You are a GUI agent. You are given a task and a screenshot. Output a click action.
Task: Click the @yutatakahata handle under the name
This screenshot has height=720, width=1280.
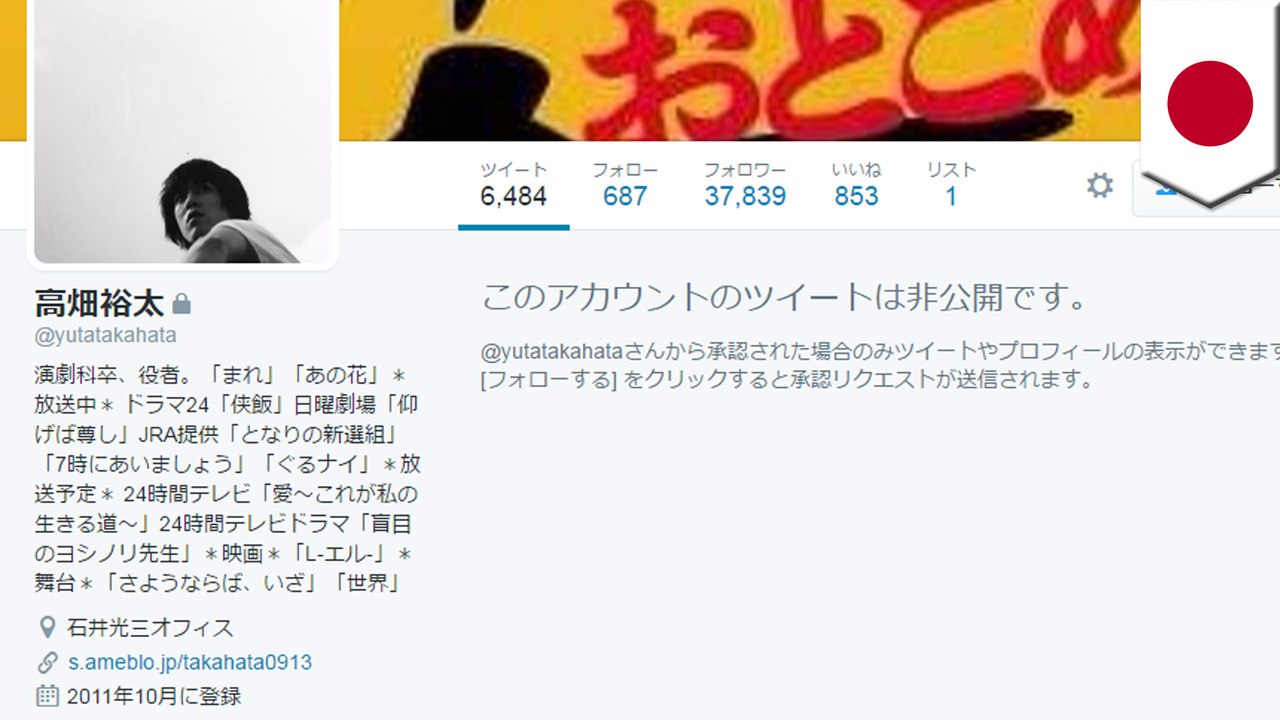click(105, 336)
